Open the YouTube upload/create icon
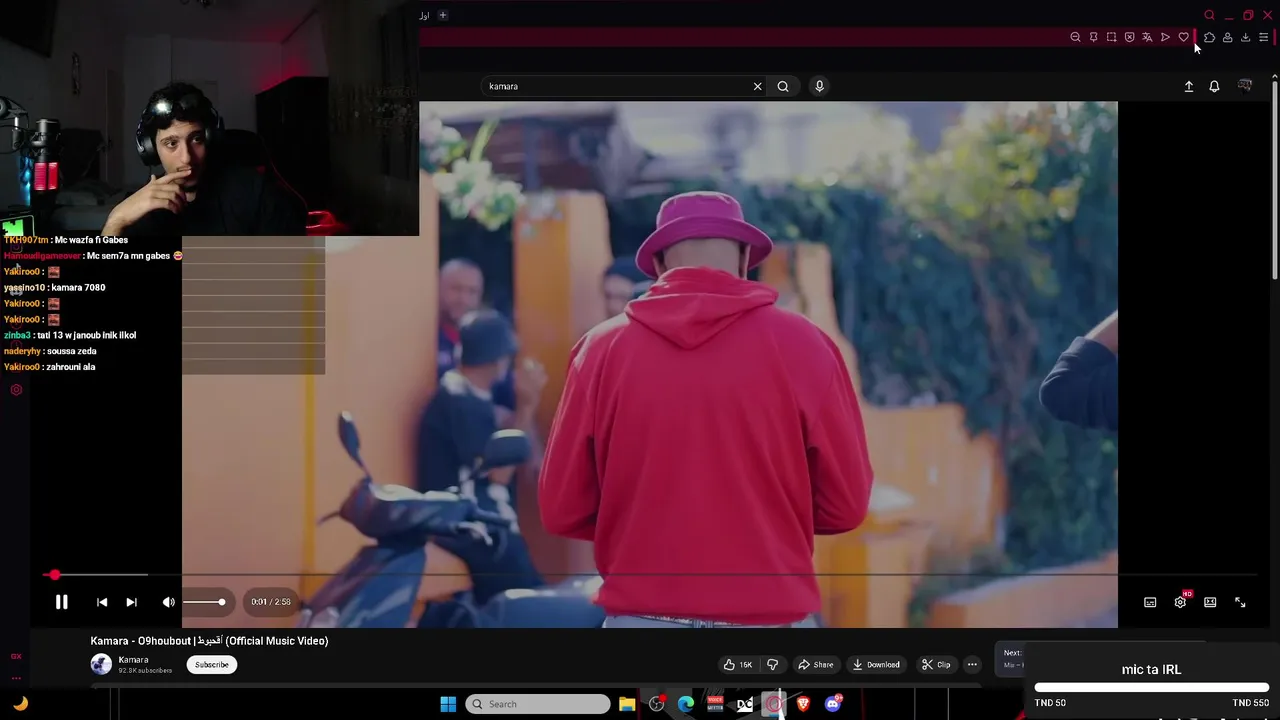The height and width of the screenshot is (720, 1280). (x=1189, y=86)
